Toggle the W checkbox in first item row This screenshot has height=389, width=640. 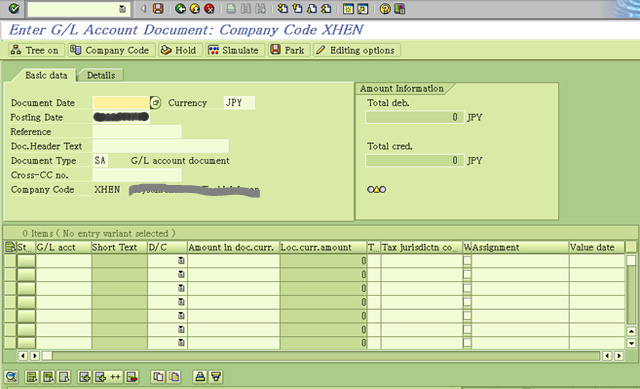467,260
